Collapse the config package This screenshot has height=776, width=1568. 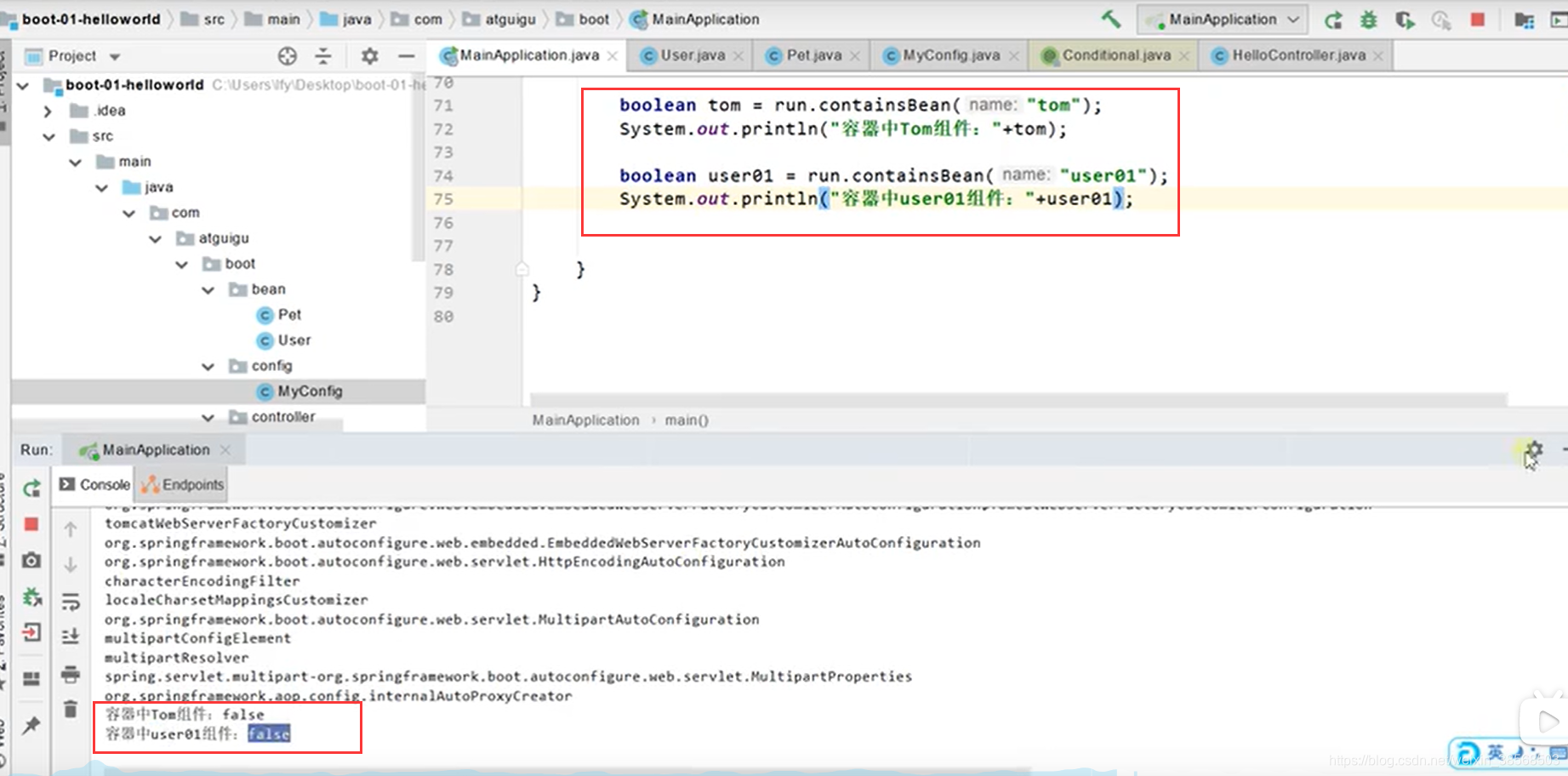click(x=208, y=366)
